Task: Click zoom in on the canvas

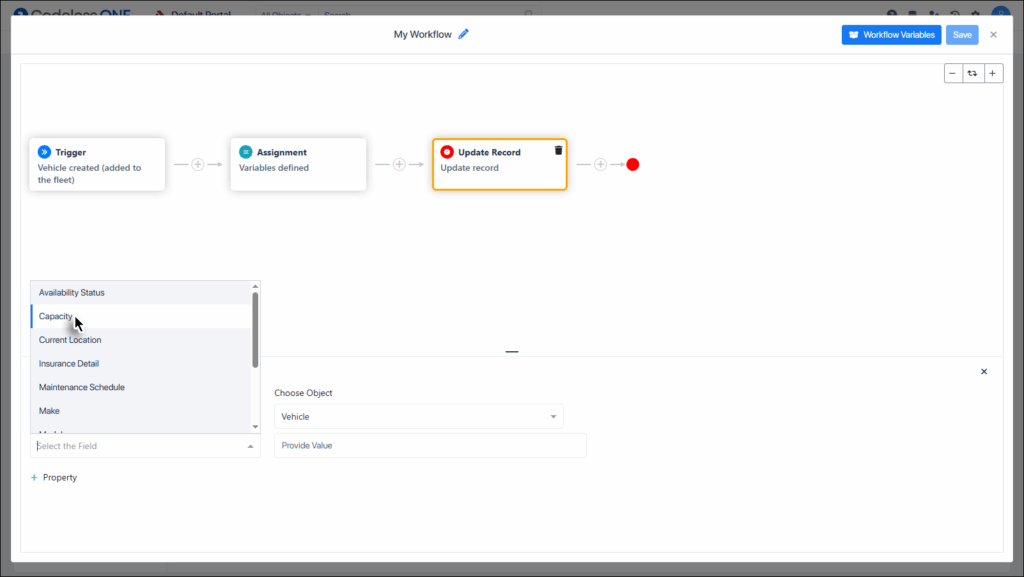Action: click(x=992, y=72)
